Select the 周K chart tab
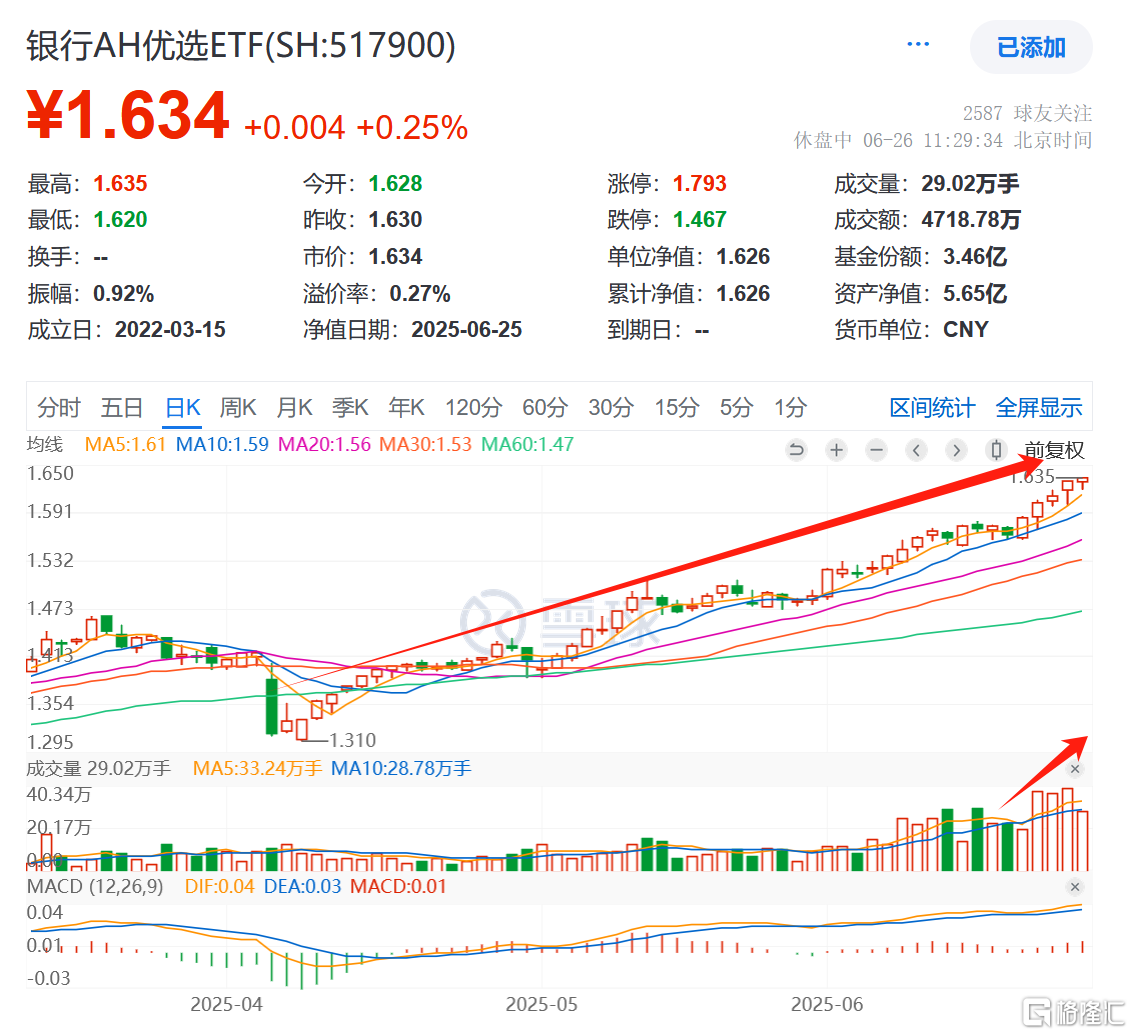Screen dimensions: 1133x1035 [x=238, y=408]
